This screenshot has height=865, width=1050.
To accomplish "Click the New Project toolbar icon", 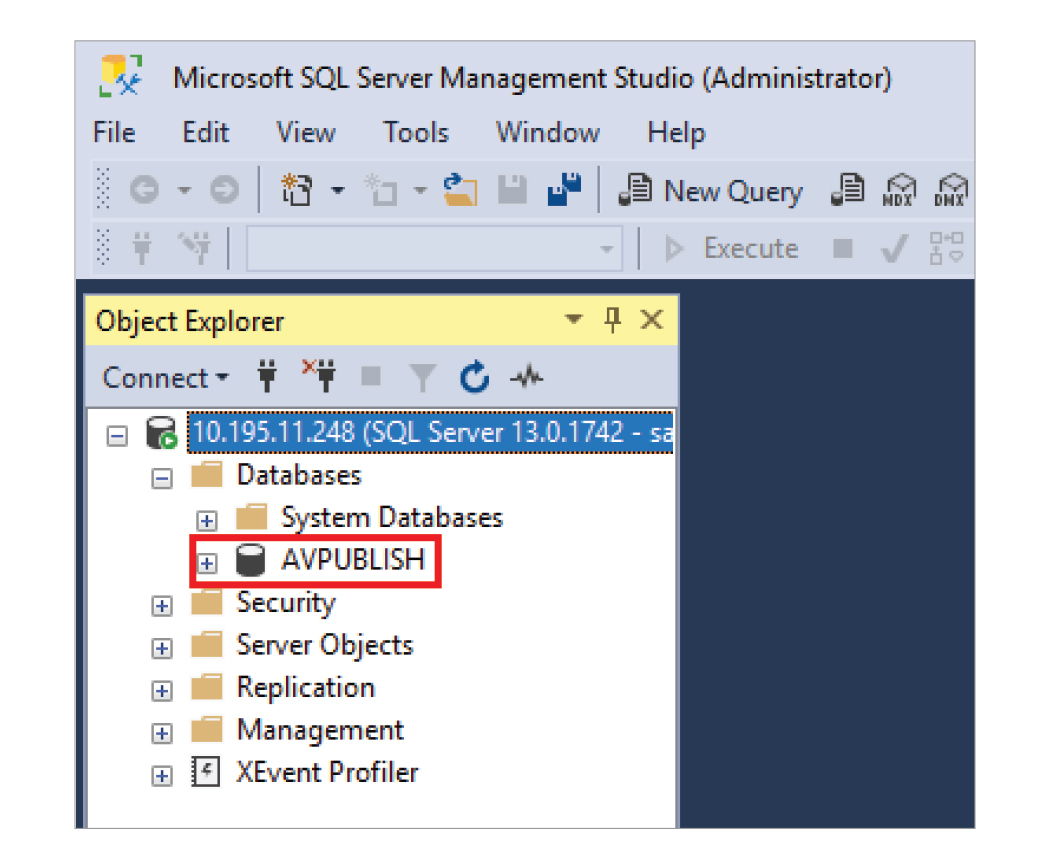I will [297, 190].
